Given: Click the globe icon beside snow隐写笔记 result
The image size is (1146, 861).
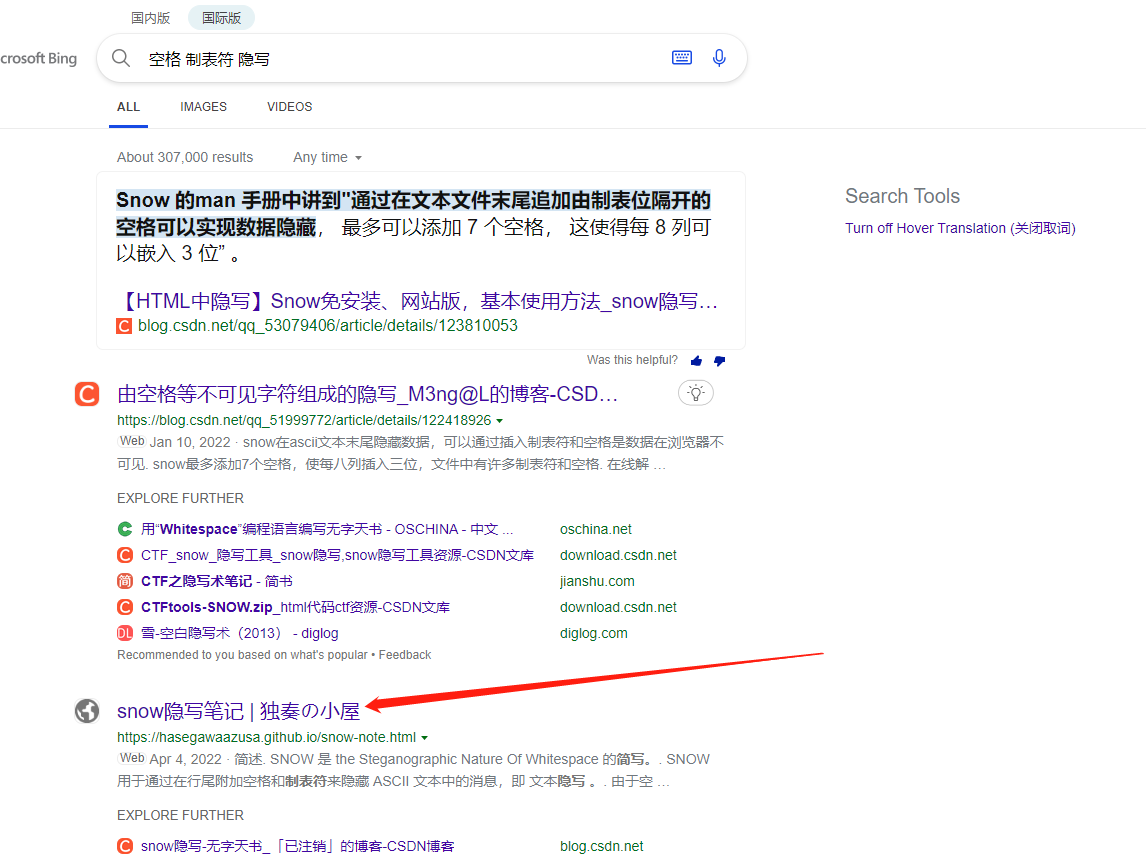Looking at the screenshot, I should click(87, 711).
